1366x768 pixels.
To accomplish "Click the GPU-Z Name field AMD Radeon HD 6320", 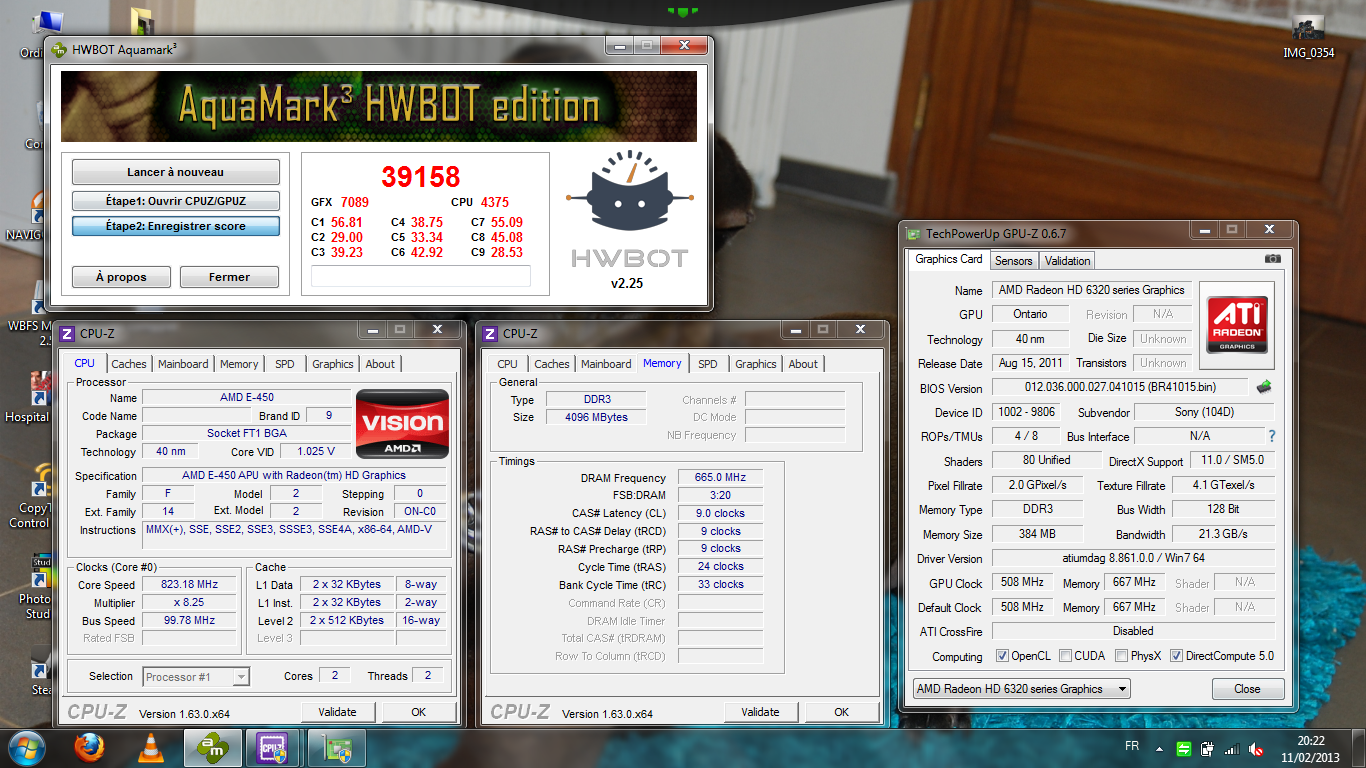I will pos(1091,290).
